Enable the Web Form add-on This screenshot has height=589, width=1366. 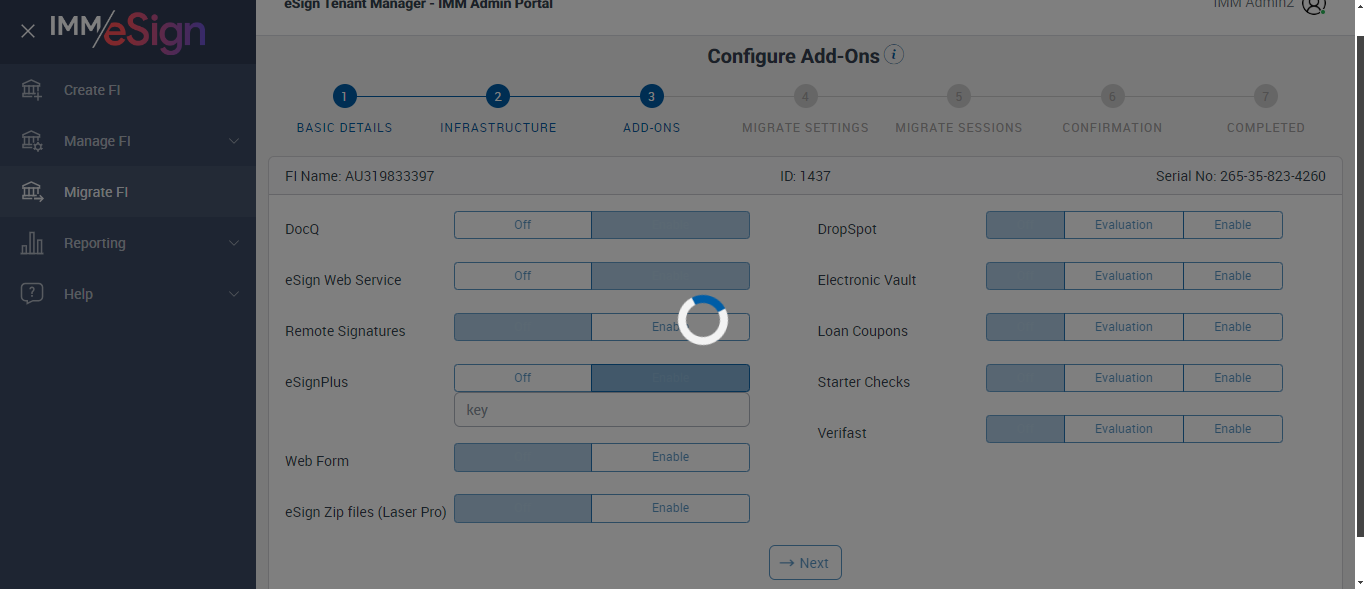(x=670, y=457)
